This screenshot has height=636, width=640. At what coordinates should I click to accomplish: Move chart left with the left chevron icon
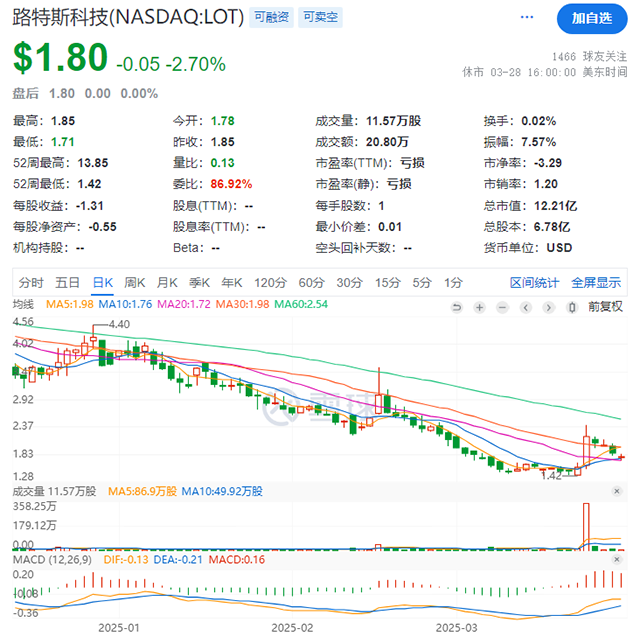pyautogui.click(x=526, y=307)
